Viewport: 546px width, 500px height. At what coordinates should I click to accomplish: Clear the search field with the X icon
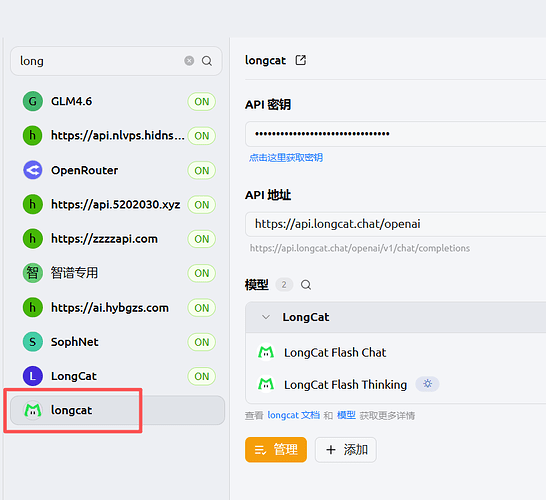click(x=189, y=61)
